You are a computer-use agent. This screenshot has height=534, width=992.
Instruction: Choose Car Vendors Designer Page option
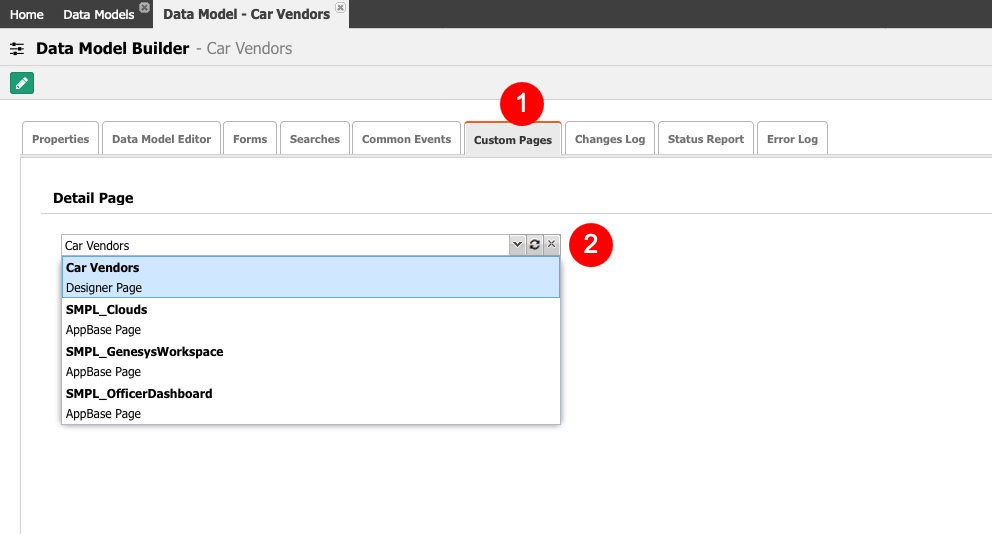click(311, 277)
